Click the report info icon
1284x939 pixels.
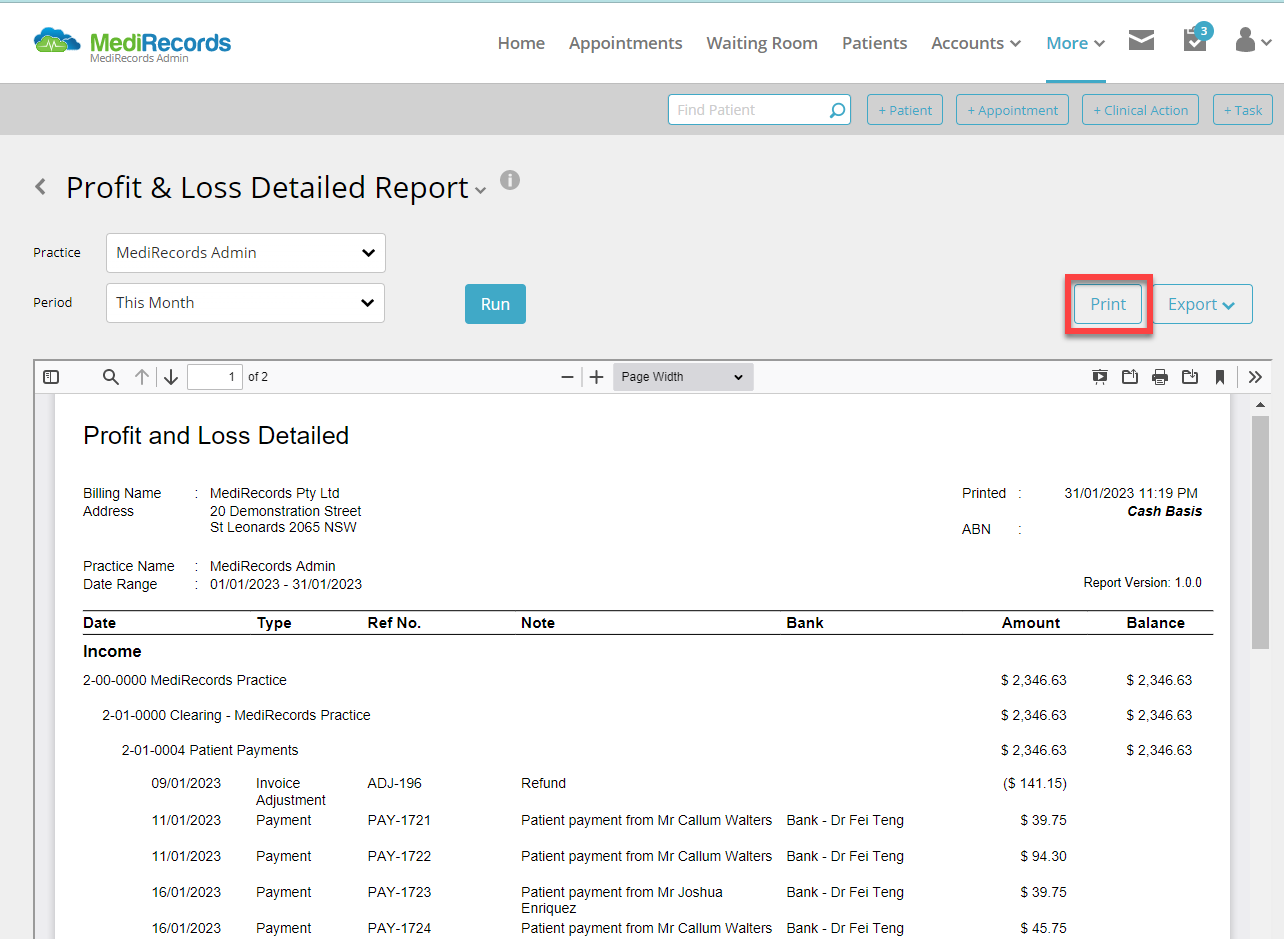510,180
